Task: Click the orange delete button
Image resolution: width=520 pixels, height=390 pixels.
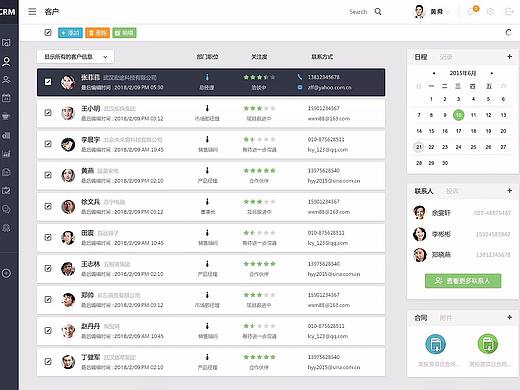Action: click(97, 33)
